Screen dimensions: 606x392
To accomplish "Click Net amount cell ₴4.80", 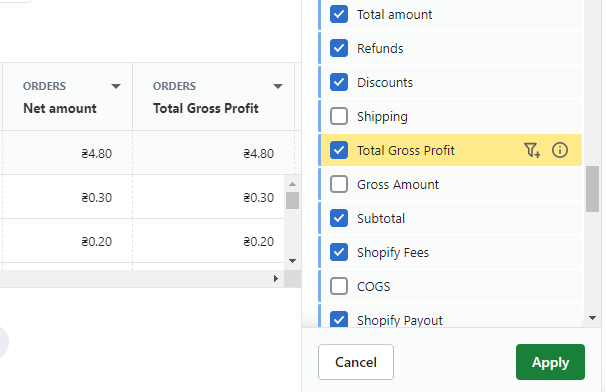I will [67, 153].
